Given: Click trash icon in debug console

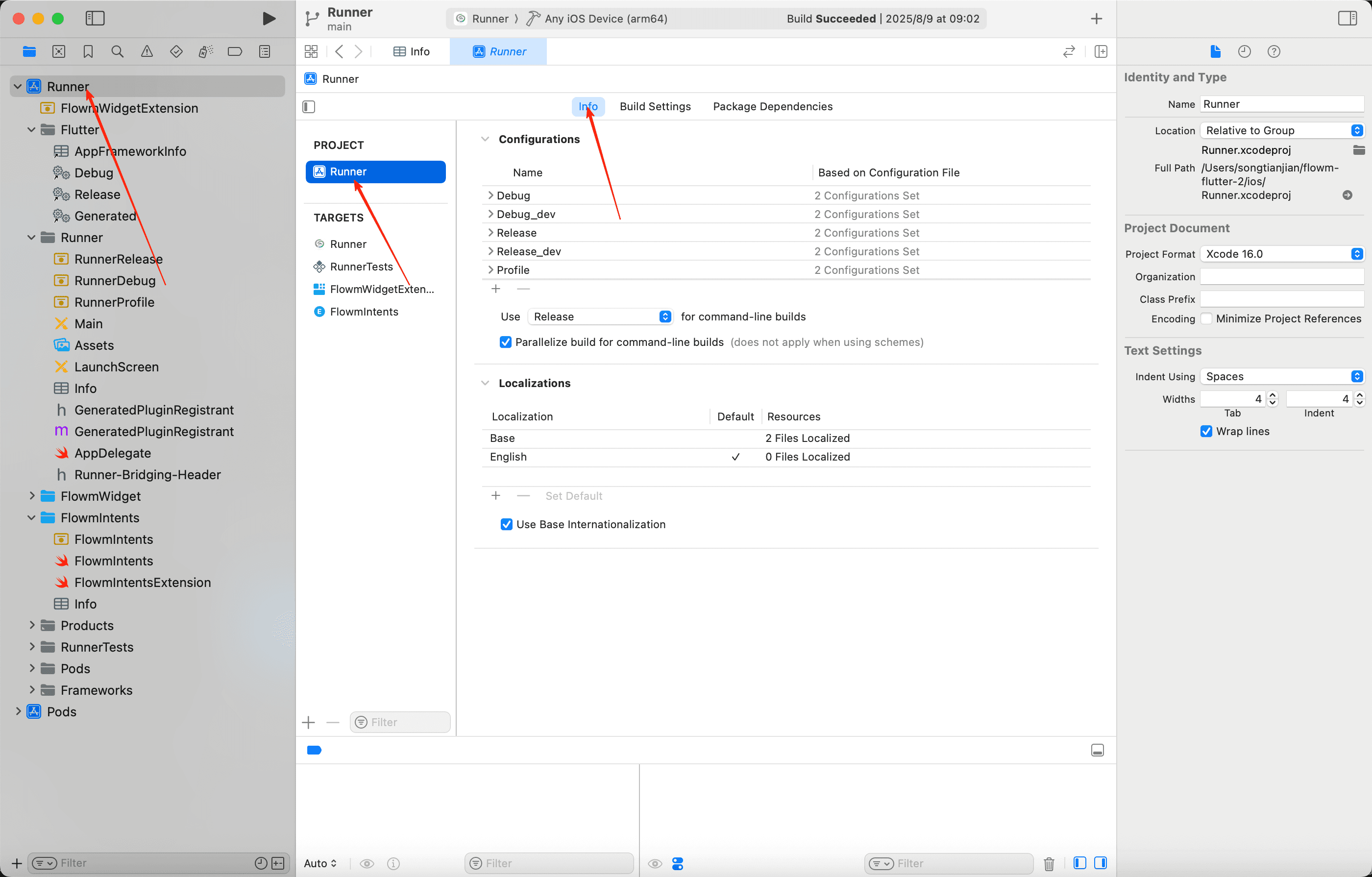Looking at the screenshot, I should pos(1049,863).
